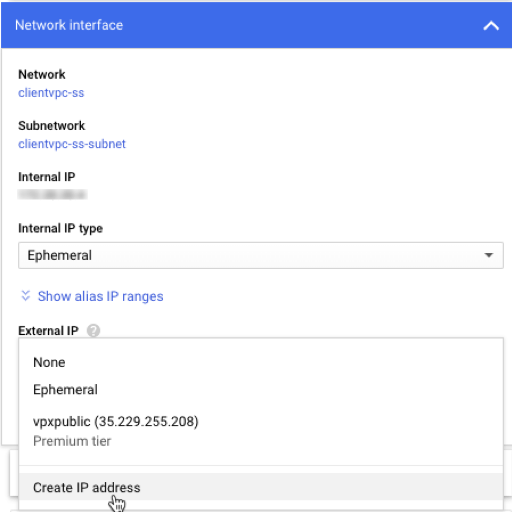Click the Network field label
Screen dimensions: 512x512
42,74
